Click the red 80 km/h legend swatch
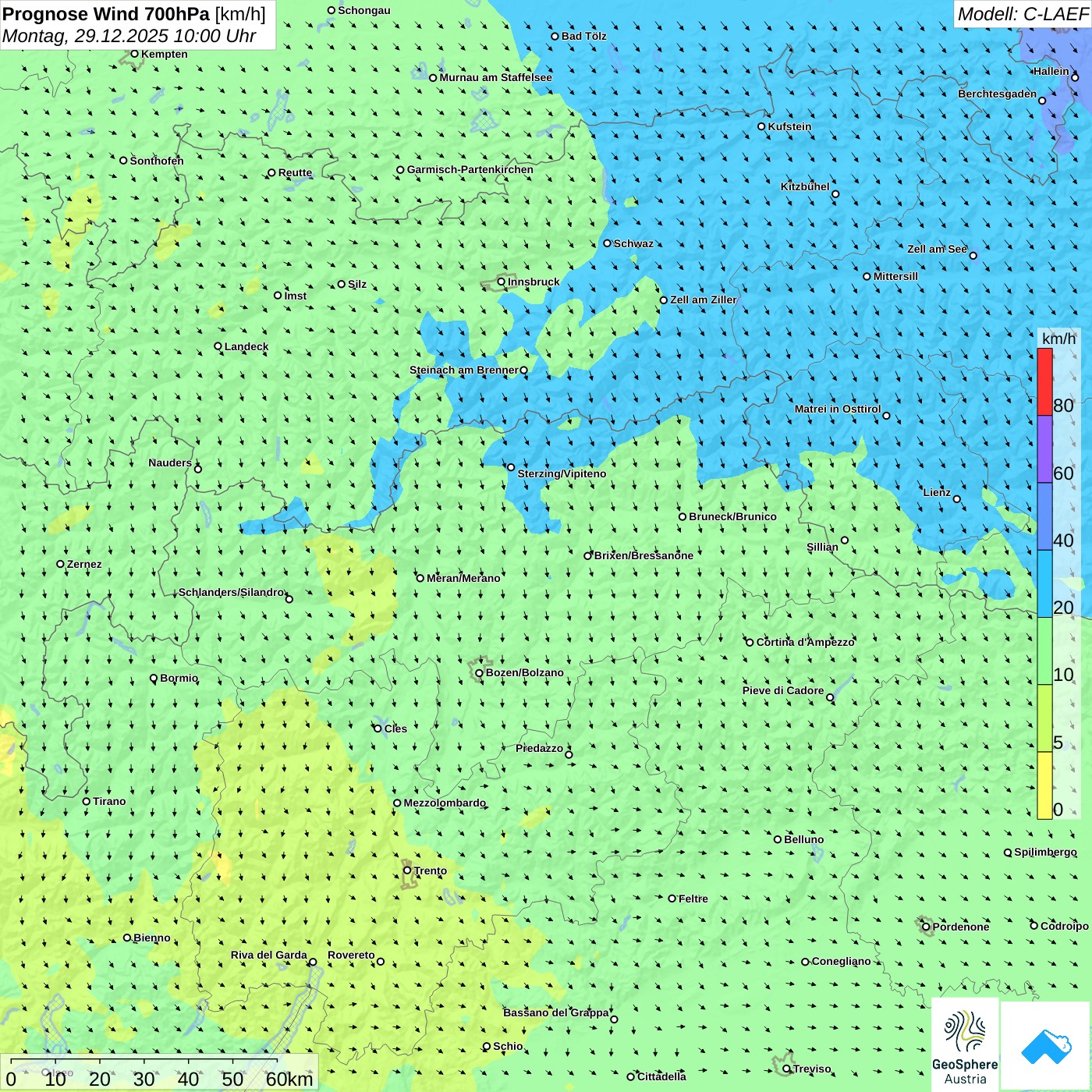1092x1092 pixels. [x=1044, y=381]
